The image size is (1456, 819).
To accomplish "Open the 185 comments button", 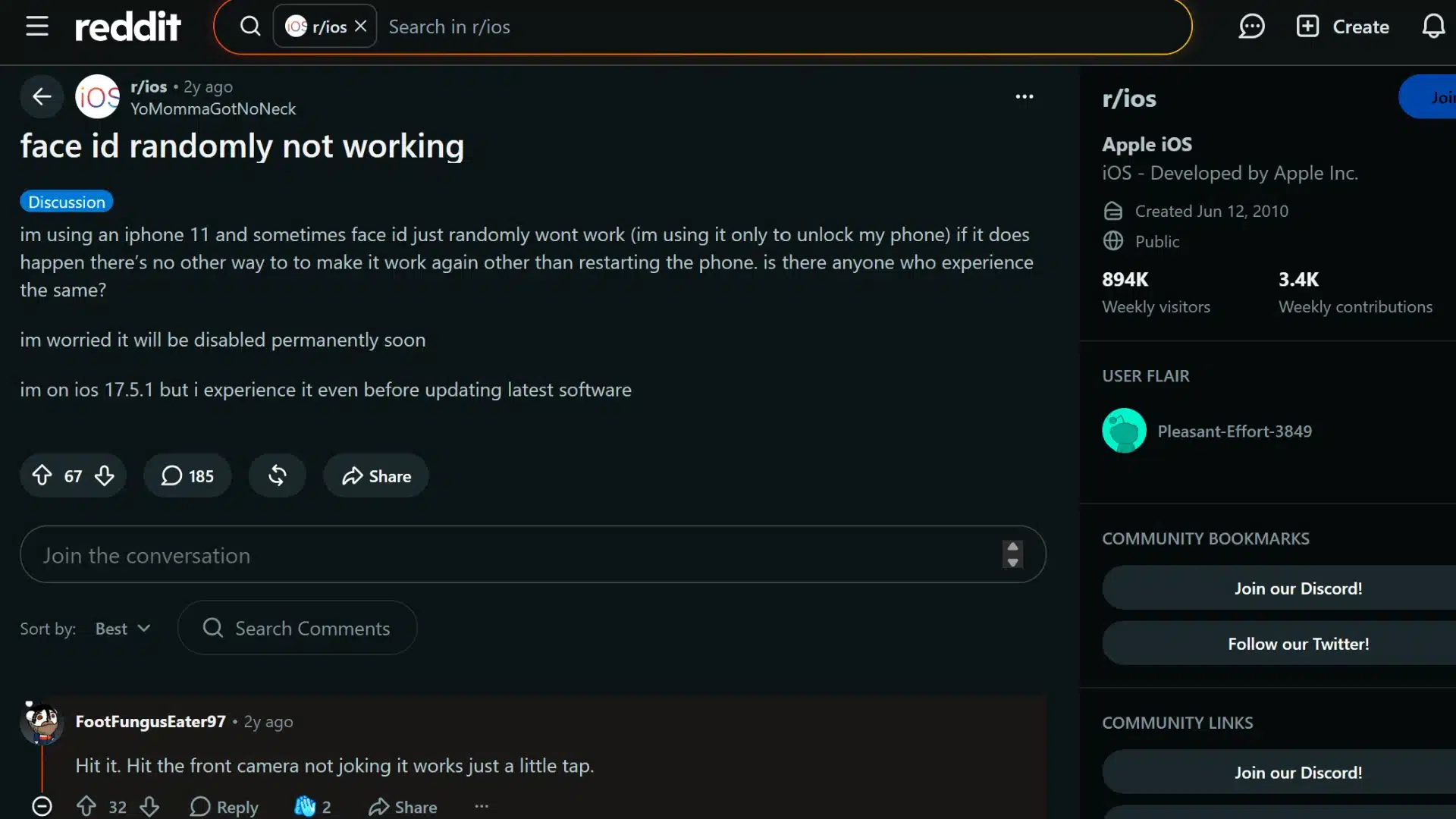I will click(187, 475).
